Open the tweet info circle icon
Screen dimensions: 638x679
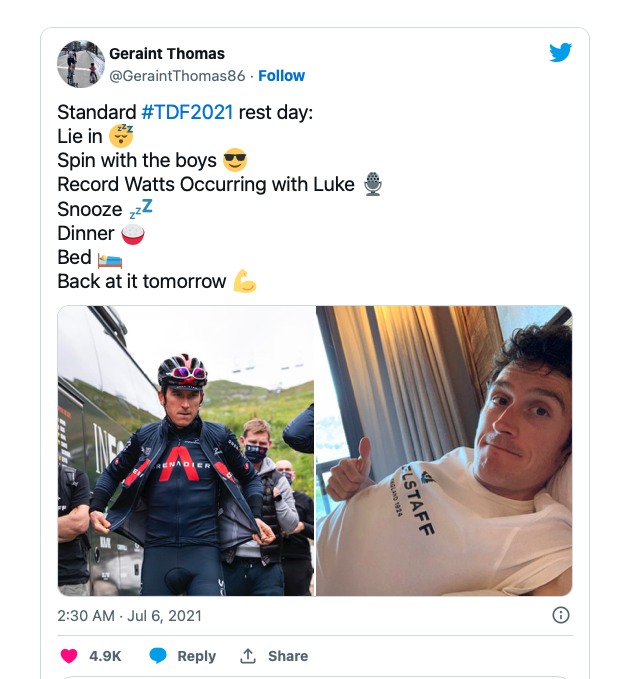(561, 615)
